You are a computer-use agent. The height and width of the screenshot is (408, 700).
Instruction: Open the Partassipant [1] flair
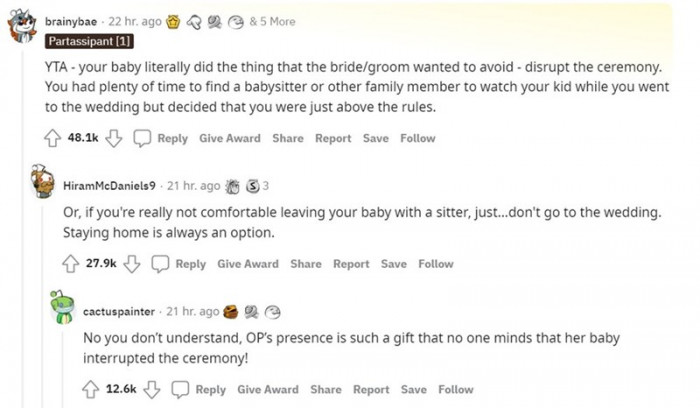point(89,42)
